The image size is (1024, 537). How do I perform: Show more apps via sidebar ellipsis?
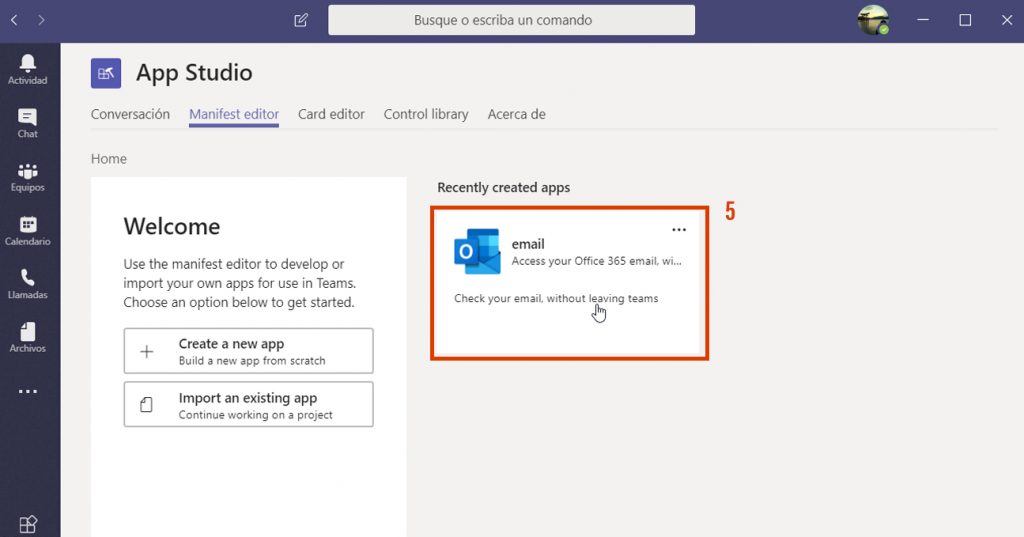click(x=27, y=391)
